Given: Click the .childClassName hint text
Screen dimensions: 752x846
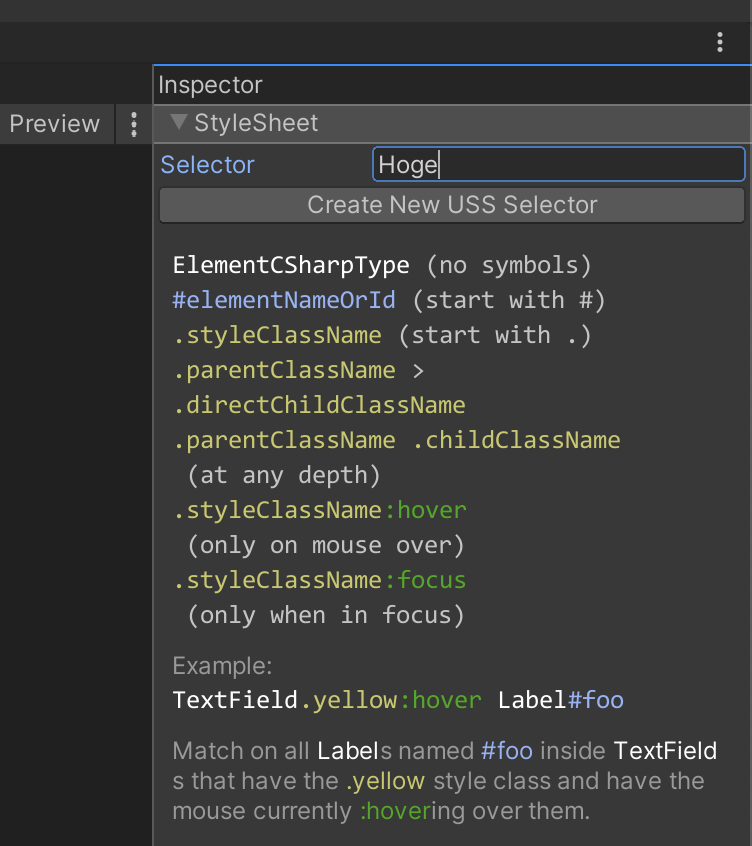Looking at the screenshot, I should pos(516,440).
